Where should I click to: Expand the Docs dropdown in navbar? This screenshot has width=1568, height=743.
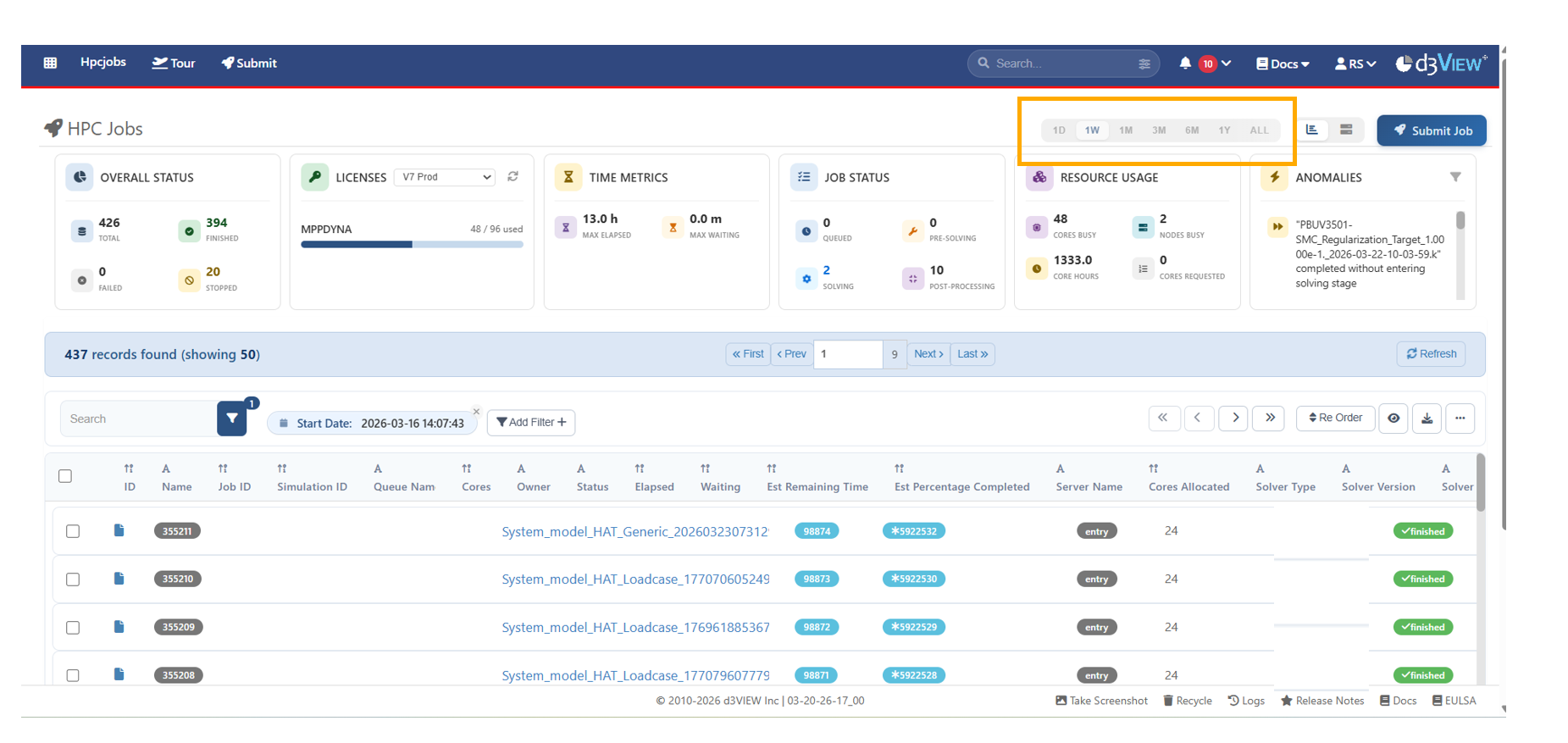point(1283,64)
